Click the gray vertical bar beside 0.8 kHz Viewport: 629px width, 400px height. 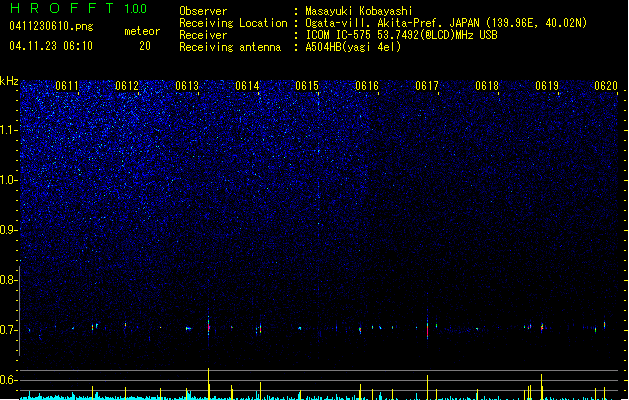click(x=19, y=310)
